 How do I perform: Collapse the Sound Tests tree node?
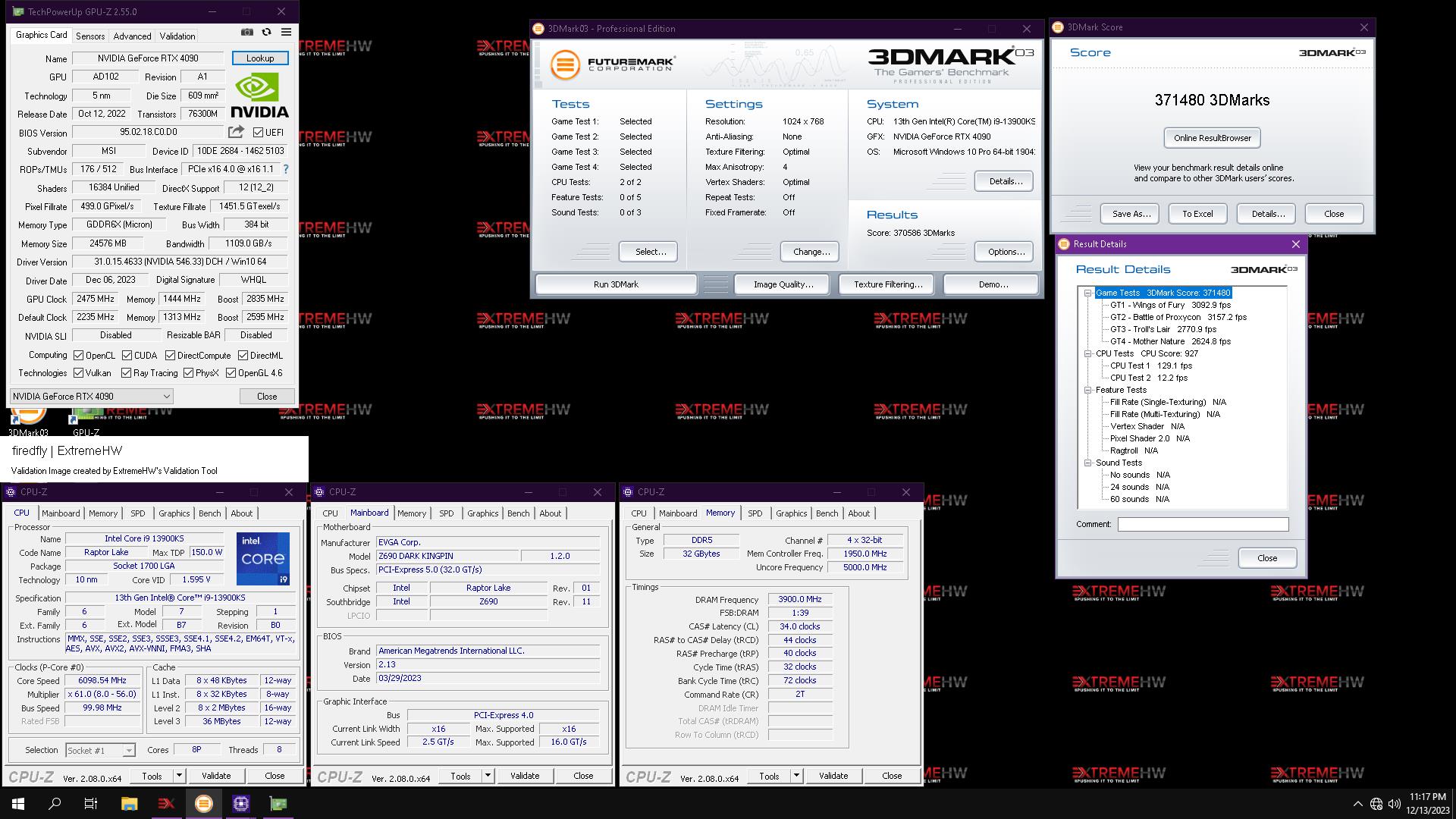pyautogui.click(x=1087, y=463)
